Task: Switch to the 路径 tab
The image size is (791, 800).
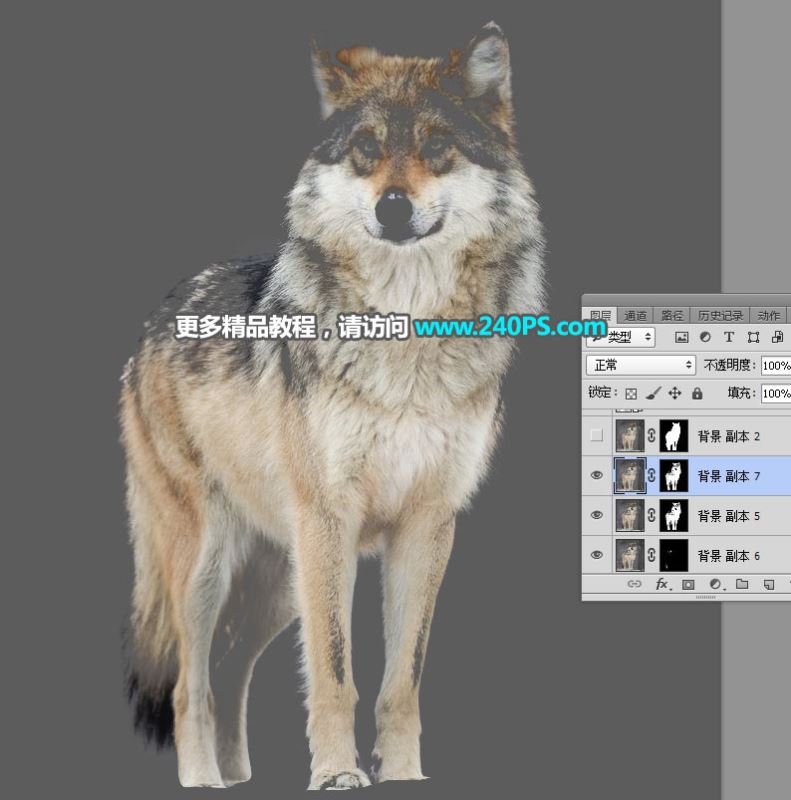Action: click(x=672, y=316)
